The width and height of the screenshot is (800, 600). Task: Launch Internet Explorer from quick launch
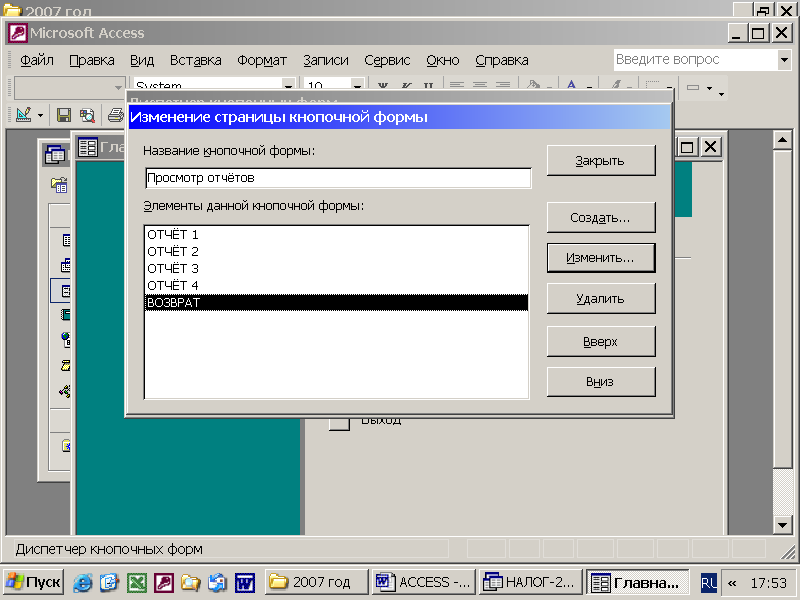point(83,582)
